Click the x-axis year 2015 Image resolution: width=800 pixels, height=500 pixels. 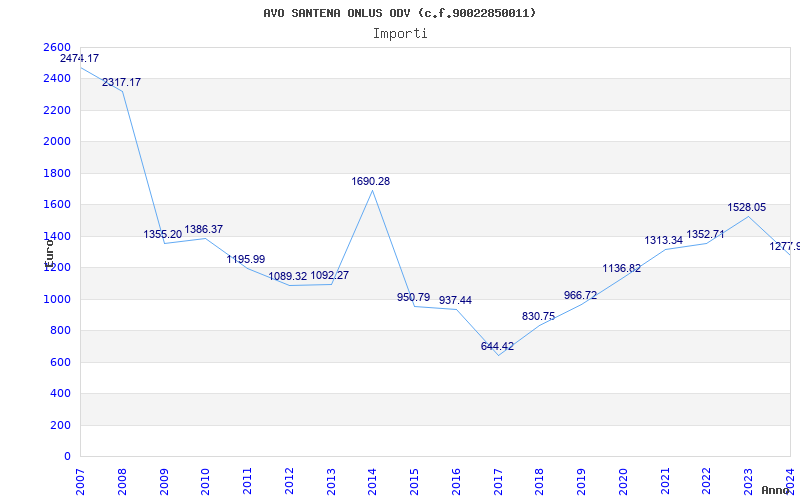click(x=414, y=481)
